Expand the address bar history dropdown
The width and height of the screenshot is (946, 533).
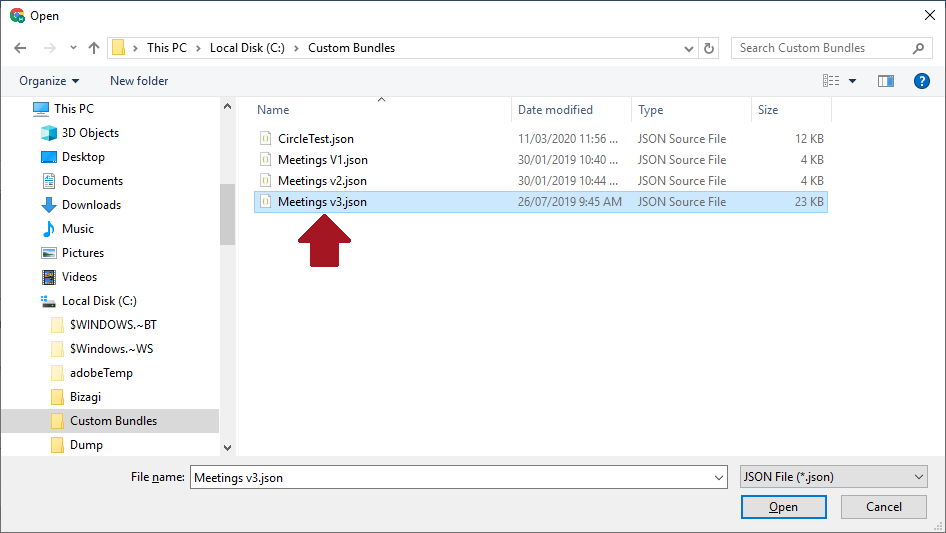(x=688, y=48)
